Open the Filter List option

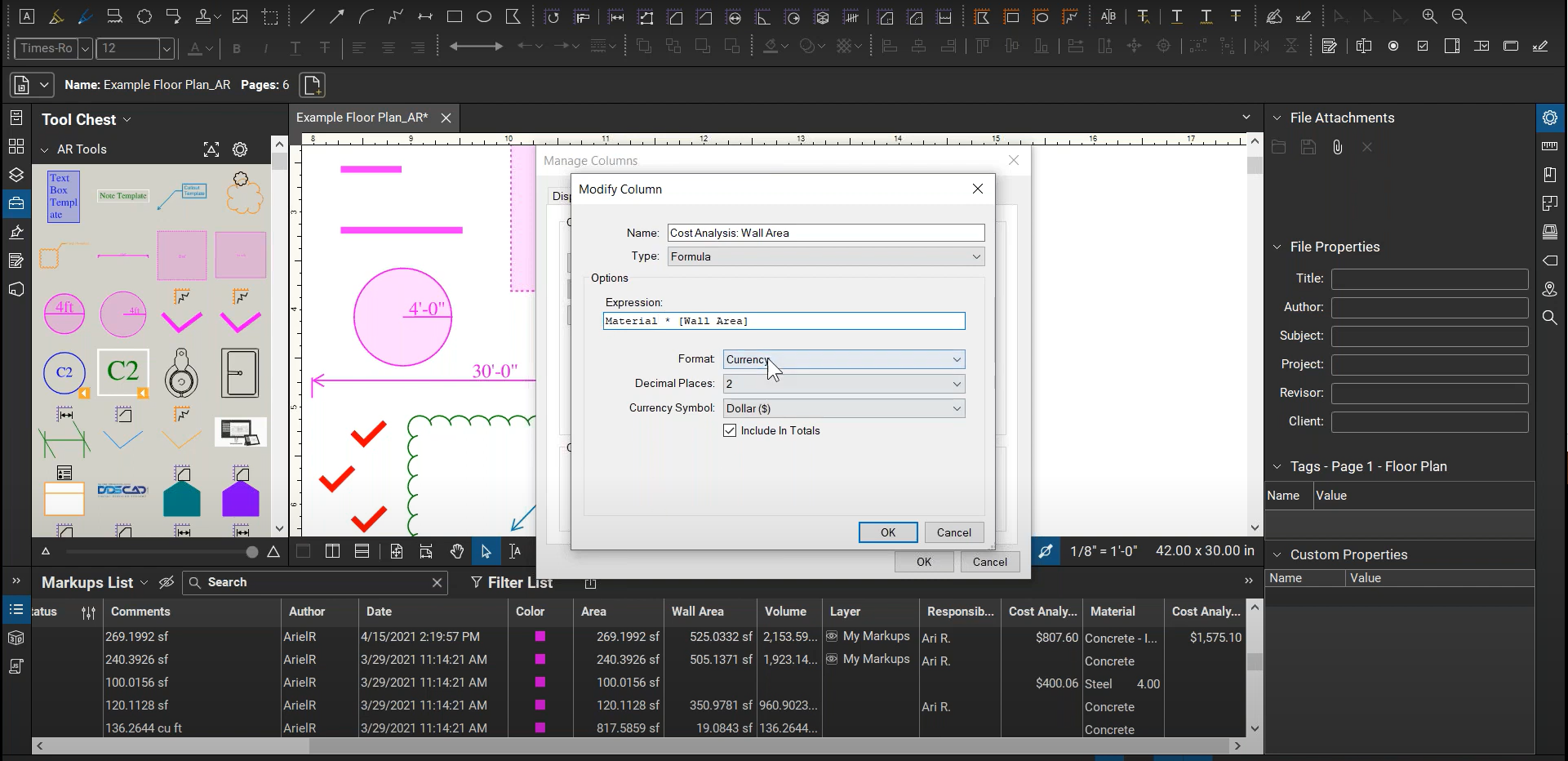point(511,582)
